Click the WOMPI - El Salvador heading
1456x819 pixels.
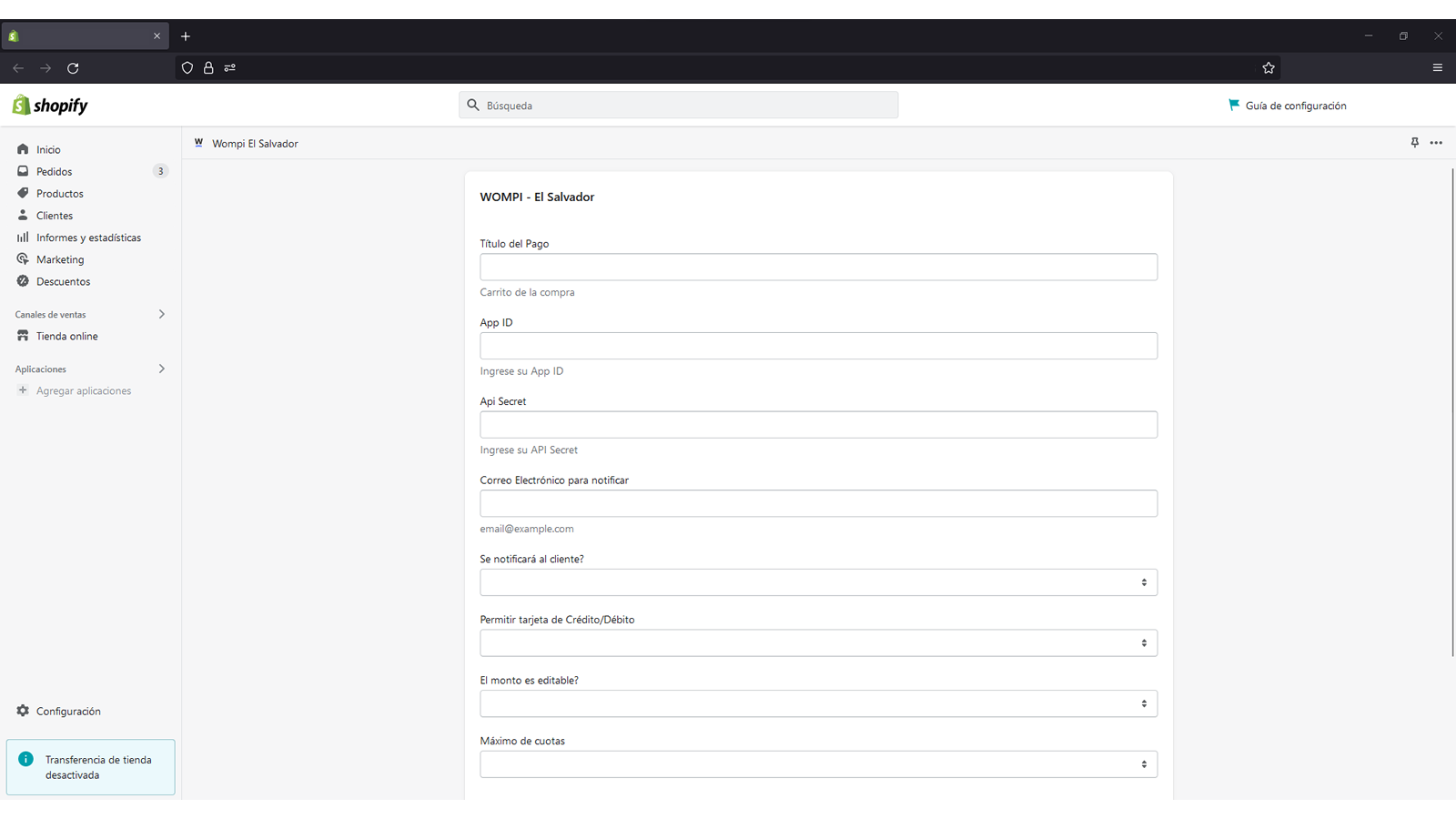pyautogui.click(x=537, y=197)
